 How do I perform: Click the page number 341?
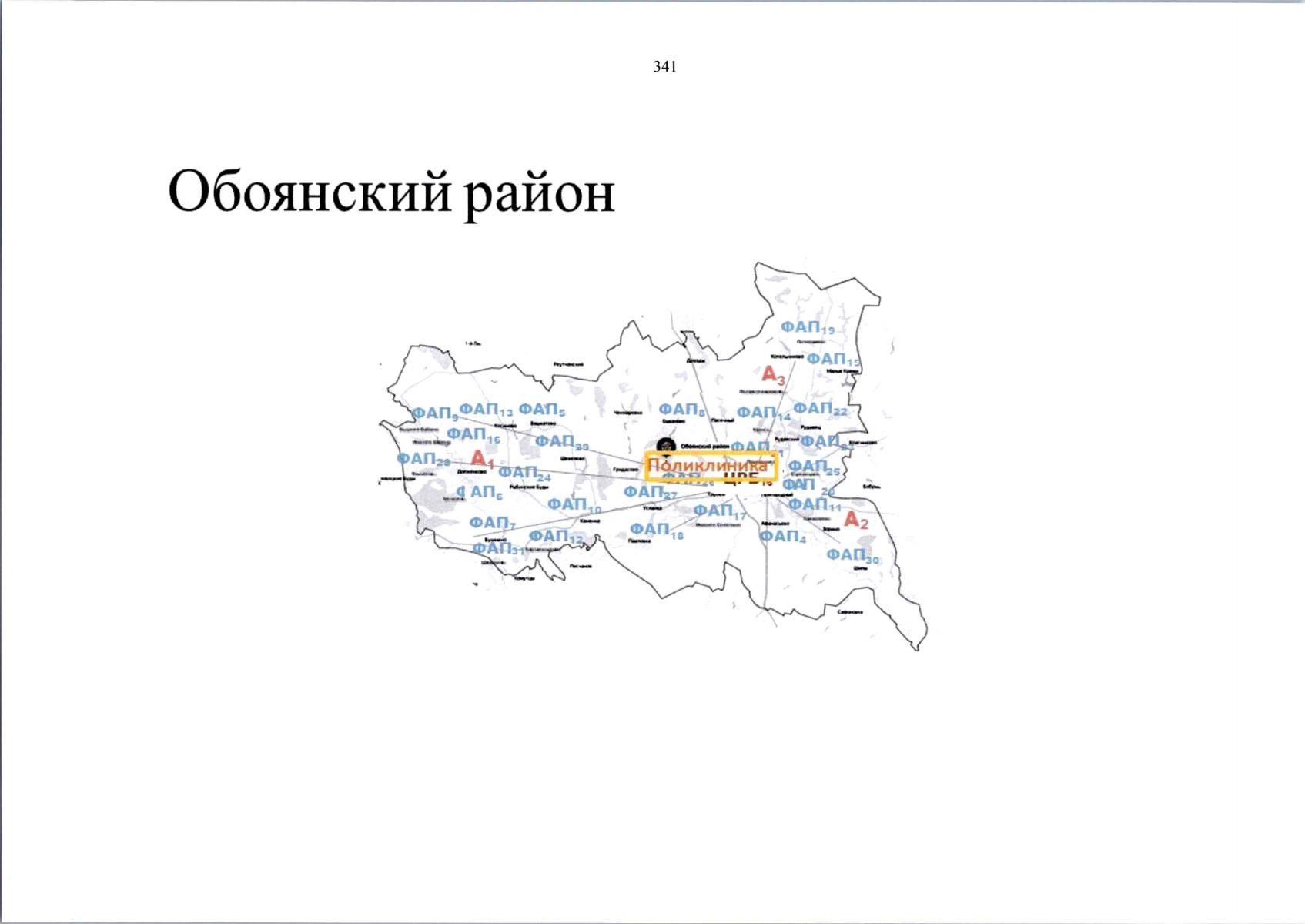(x=664, y=67)
